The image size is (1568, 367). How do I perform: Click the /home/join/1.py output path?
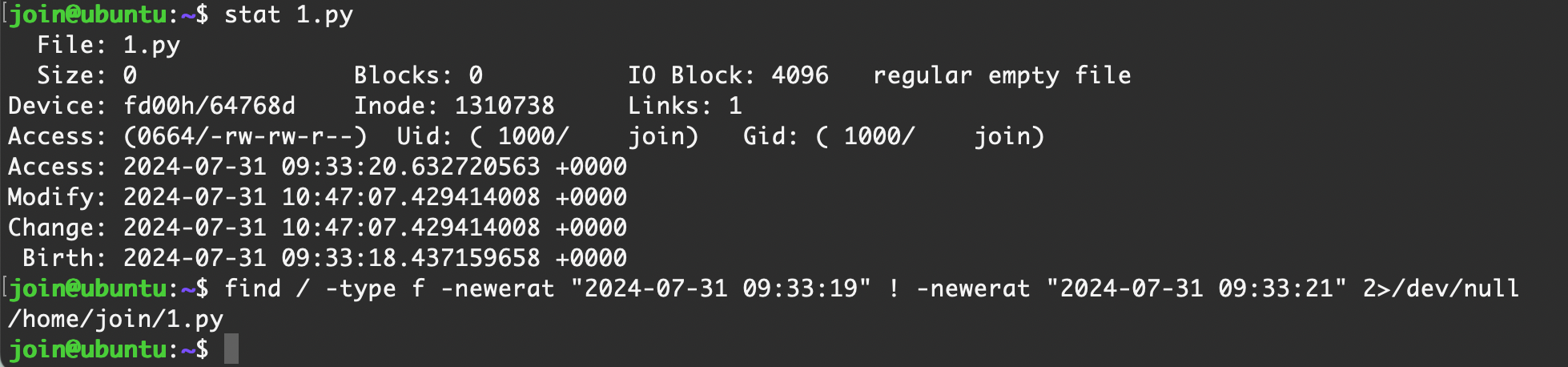click(x=115, y=319)
